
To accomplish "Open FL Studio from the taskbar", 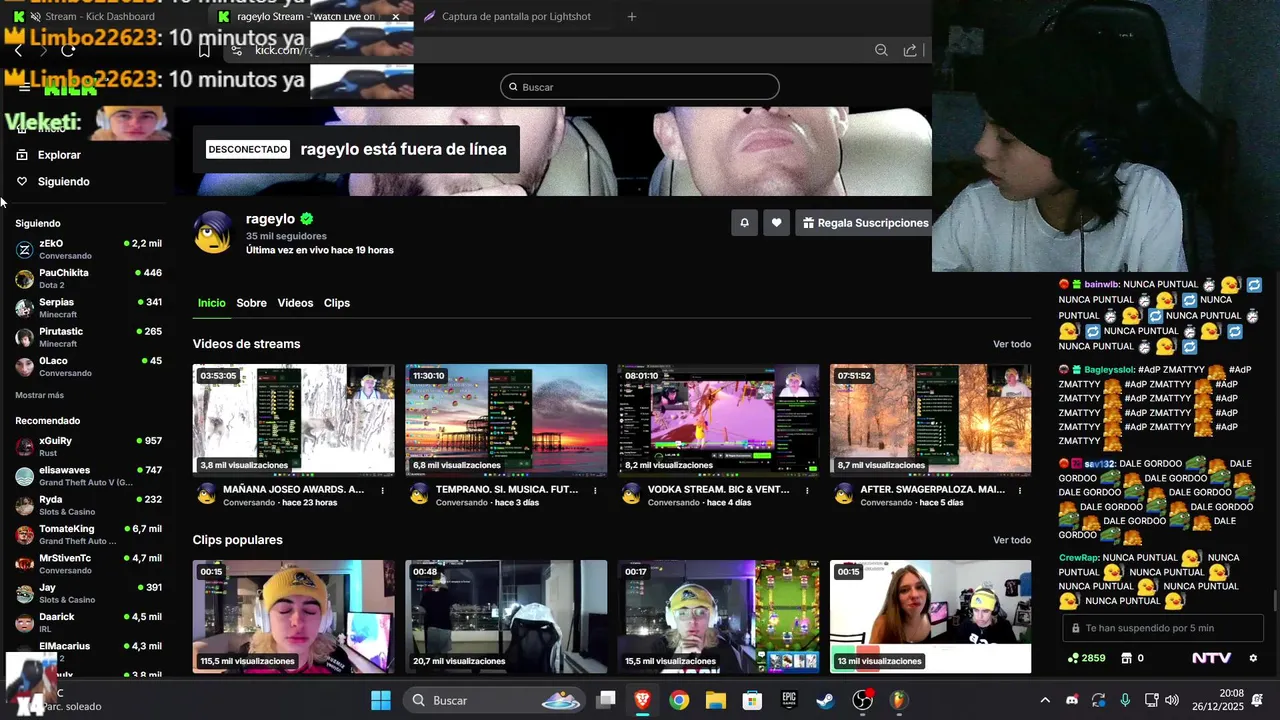I will pyautogui.click(x=899, y=700).
